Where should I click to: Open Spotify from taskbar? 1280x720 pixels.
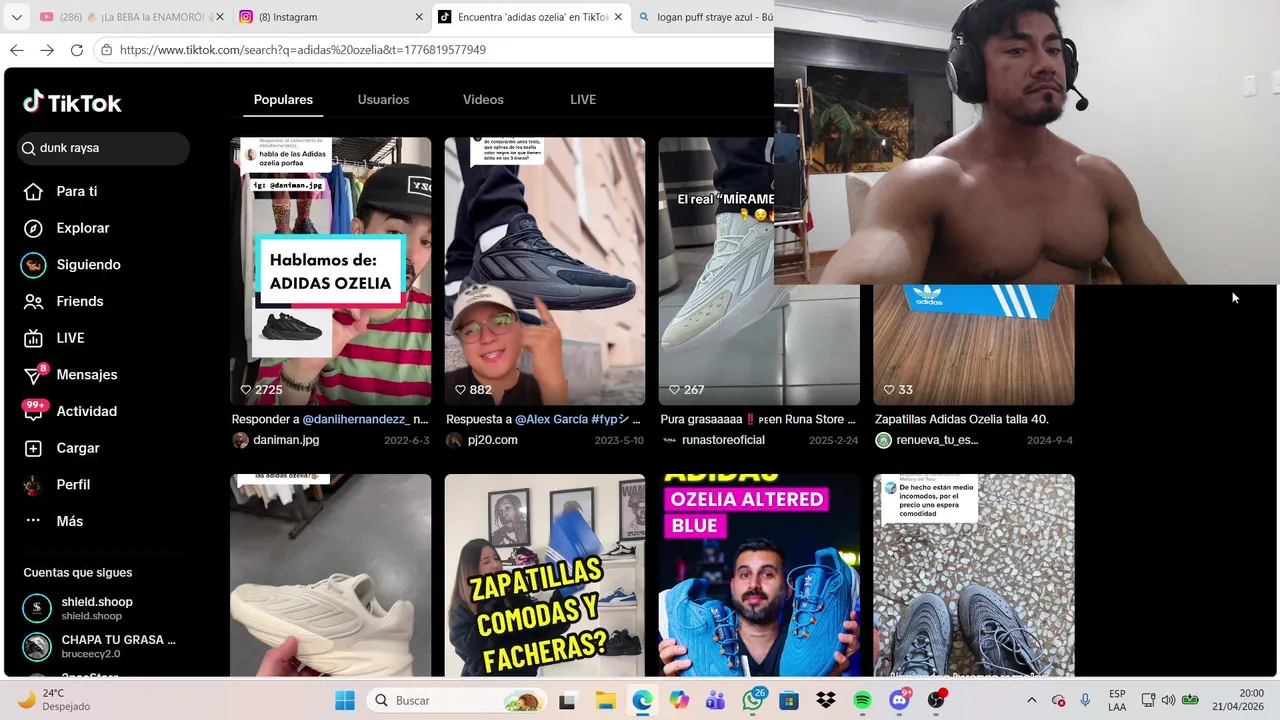point(862,700)
